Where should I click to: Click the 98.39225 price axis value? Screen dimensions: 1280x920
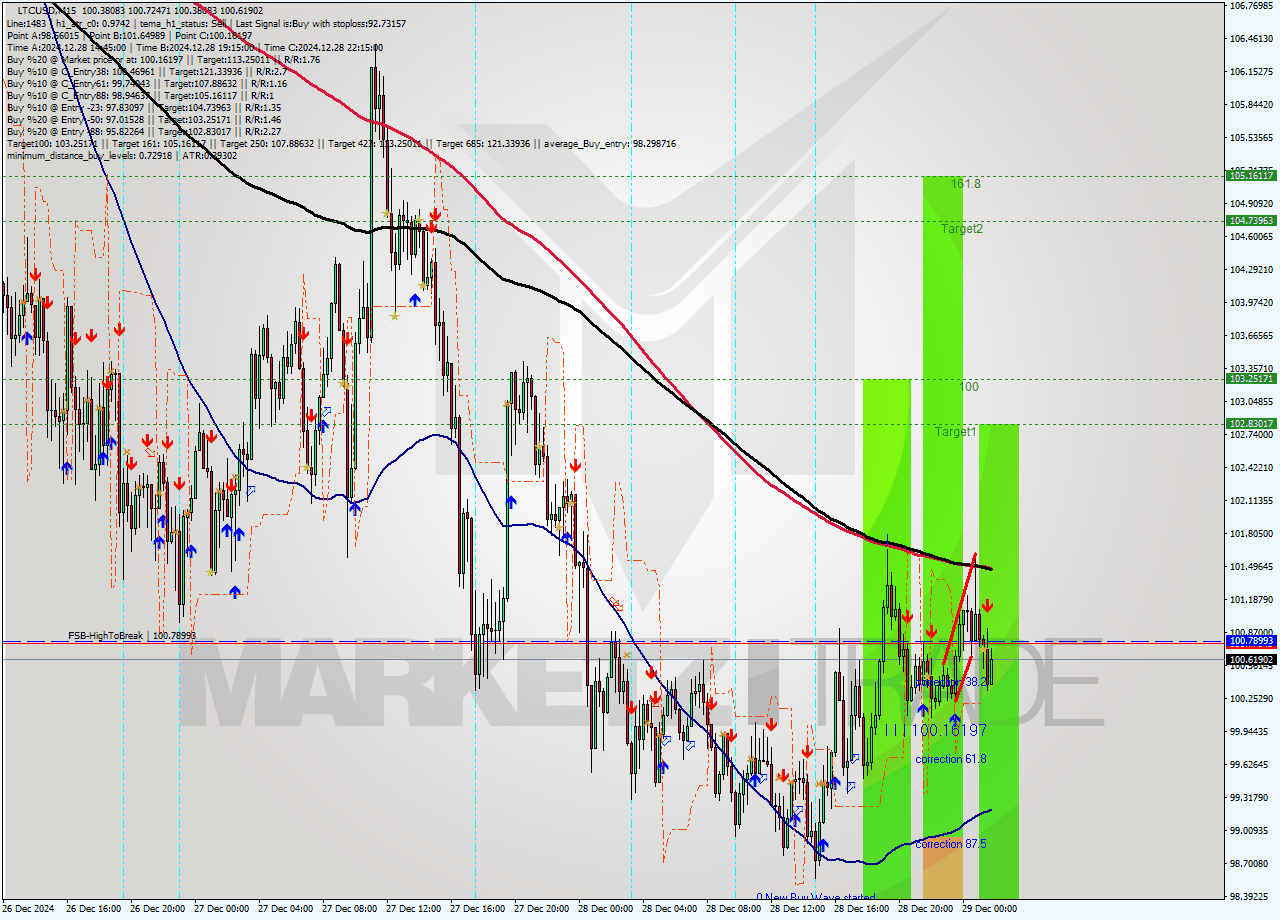coord(1251,897)
